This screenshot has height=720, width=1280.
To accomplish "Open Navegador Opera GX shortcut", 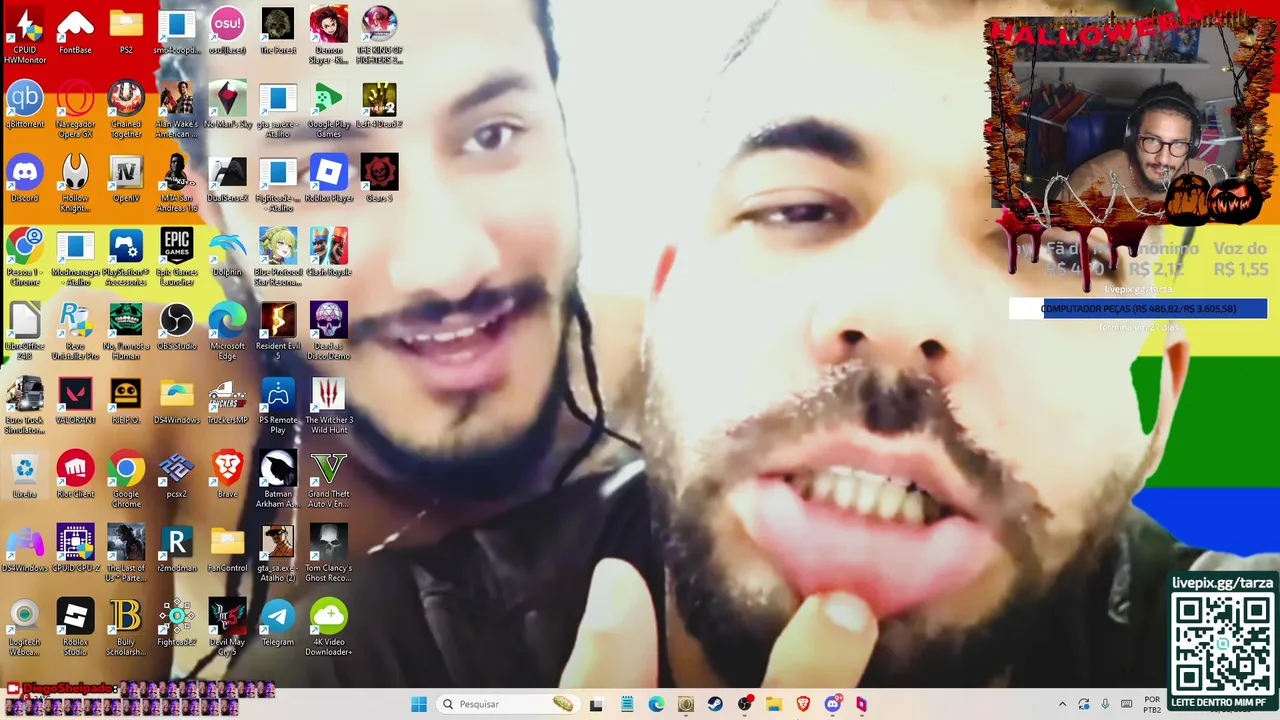I will [75, 109].
